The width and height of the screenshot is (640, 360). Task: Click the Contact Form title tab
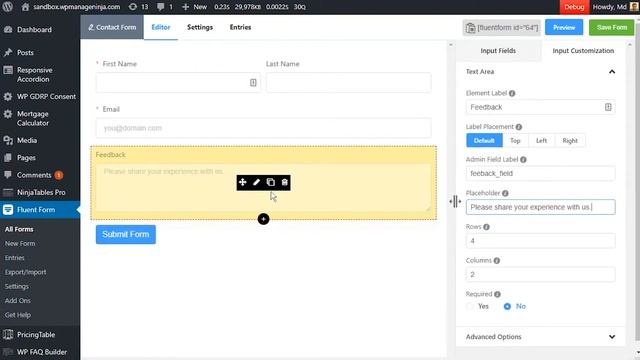point(112,27)
